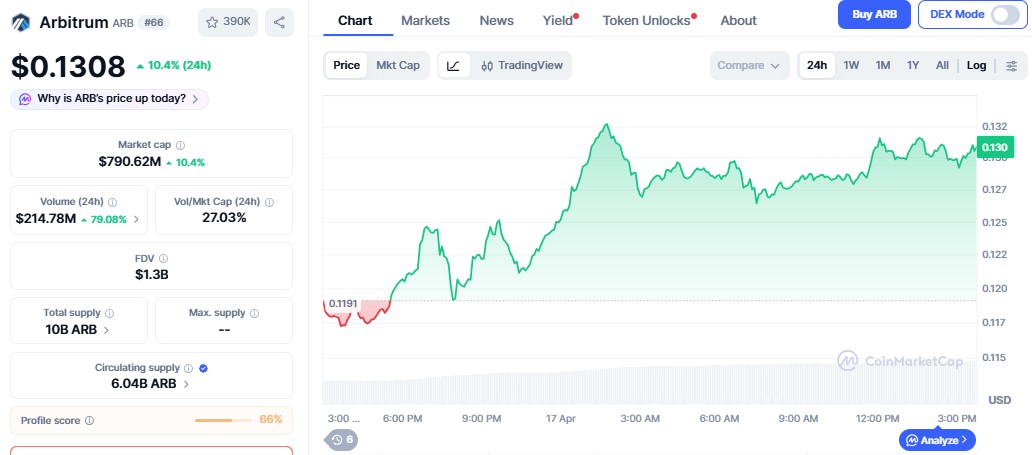Toggle DEX Mode switch
The height and width of the screenshot is (455, 1032).
coord(1005,14)
